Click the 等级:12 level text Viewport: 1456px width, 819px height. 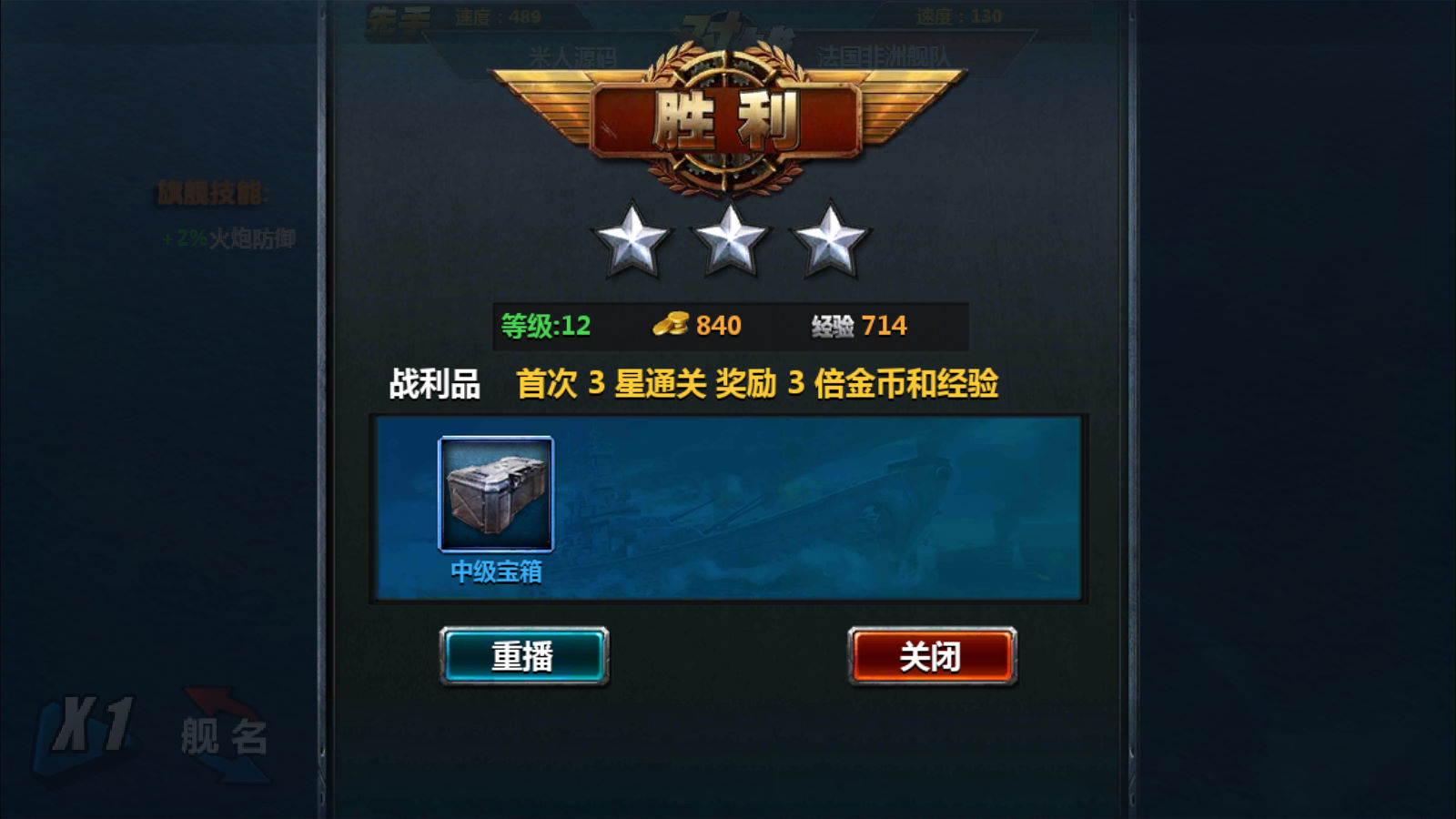[546, 326]
